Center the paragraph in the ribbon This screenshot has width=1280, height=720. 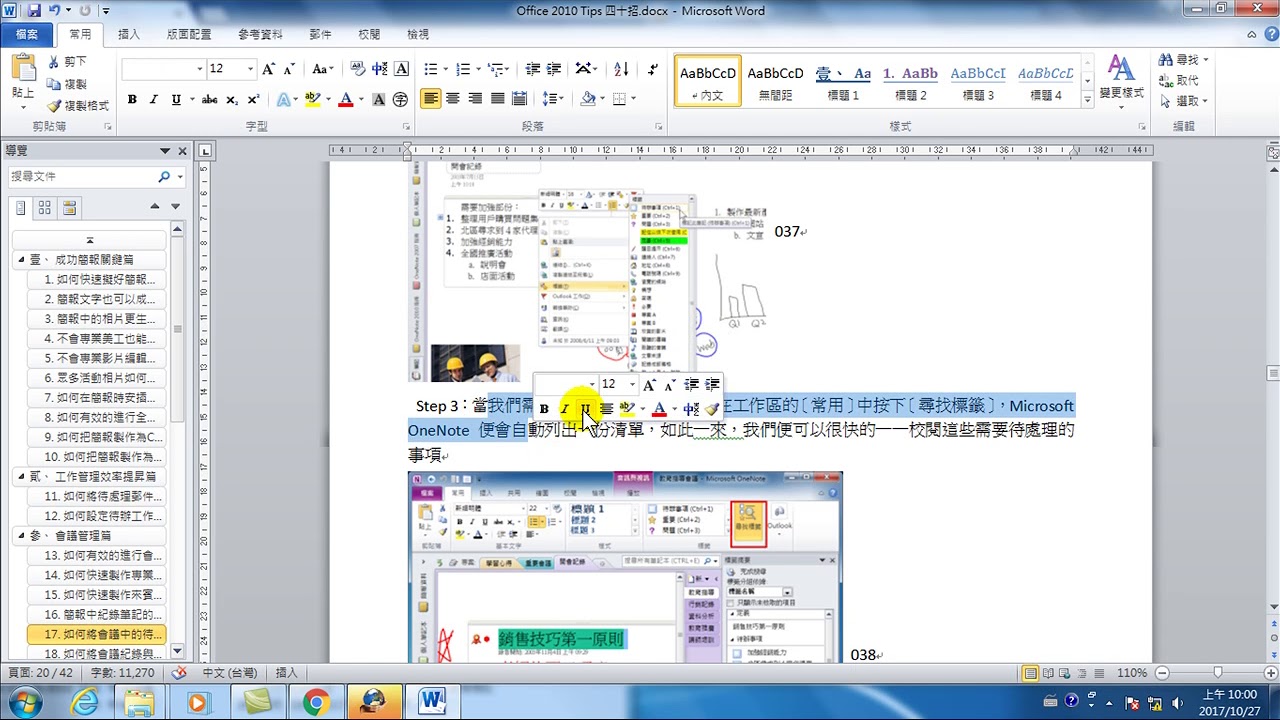(x=453, y=99)
